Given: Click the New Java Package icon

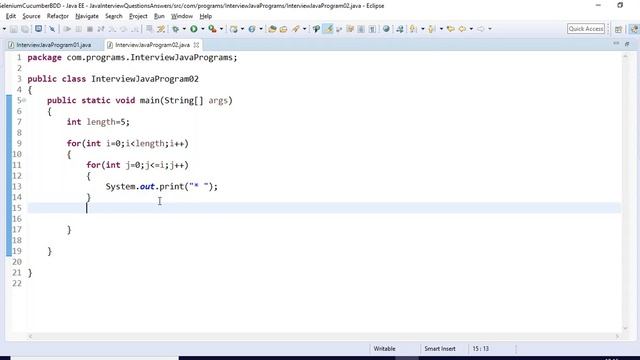Looking at the screenshot, I should click(x=234, y=29).
